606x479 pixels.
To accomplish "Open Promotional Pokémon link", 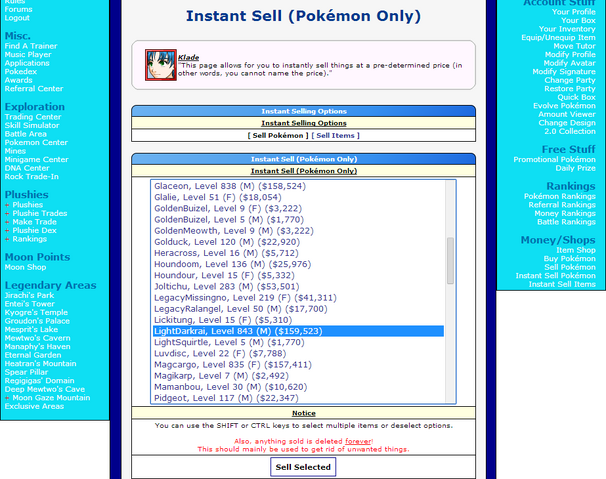I will (x=555, y=159).
